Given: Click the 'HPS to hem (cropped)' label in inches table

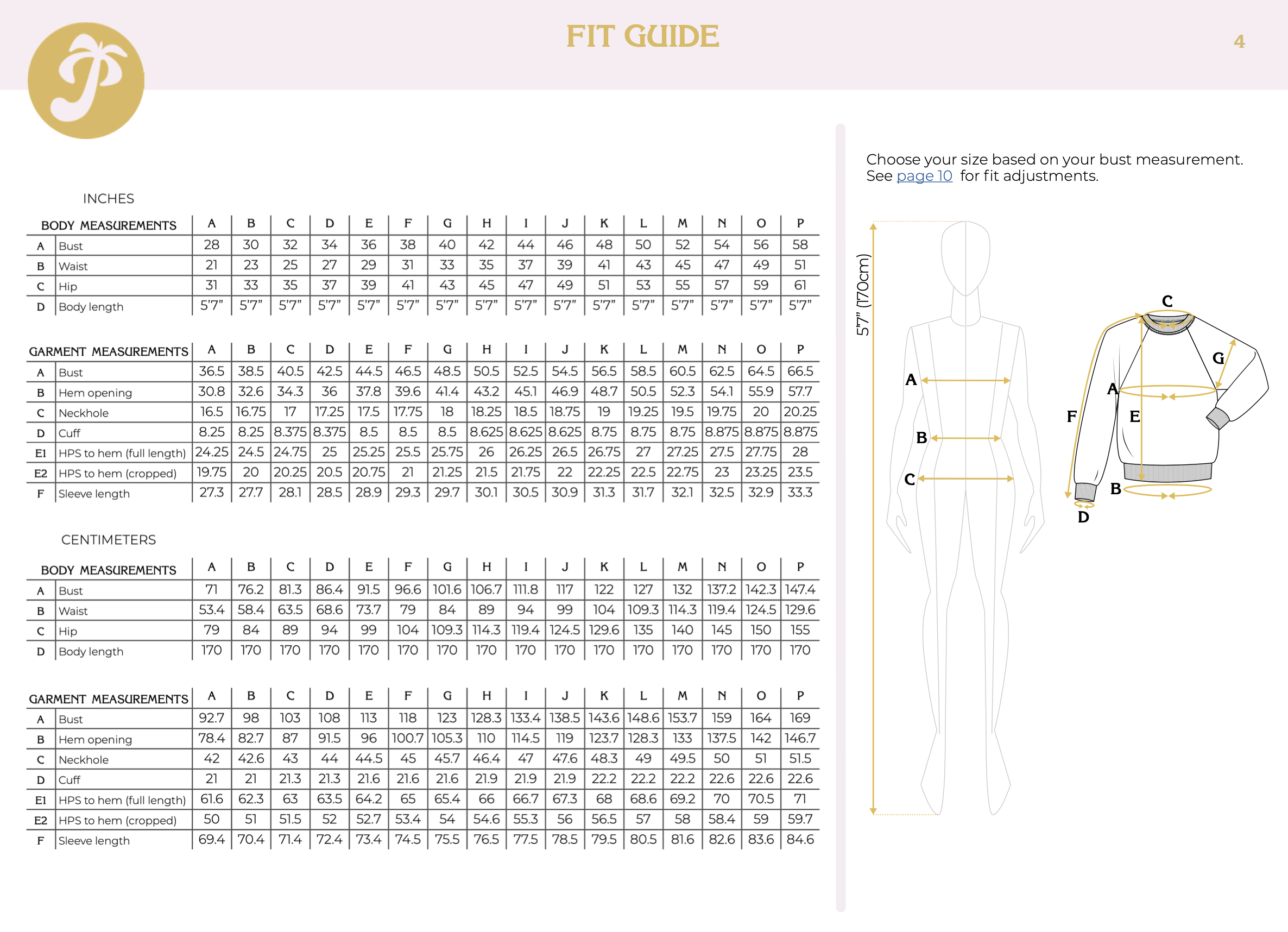Looking at the screenshot, I should click(117, 474).
